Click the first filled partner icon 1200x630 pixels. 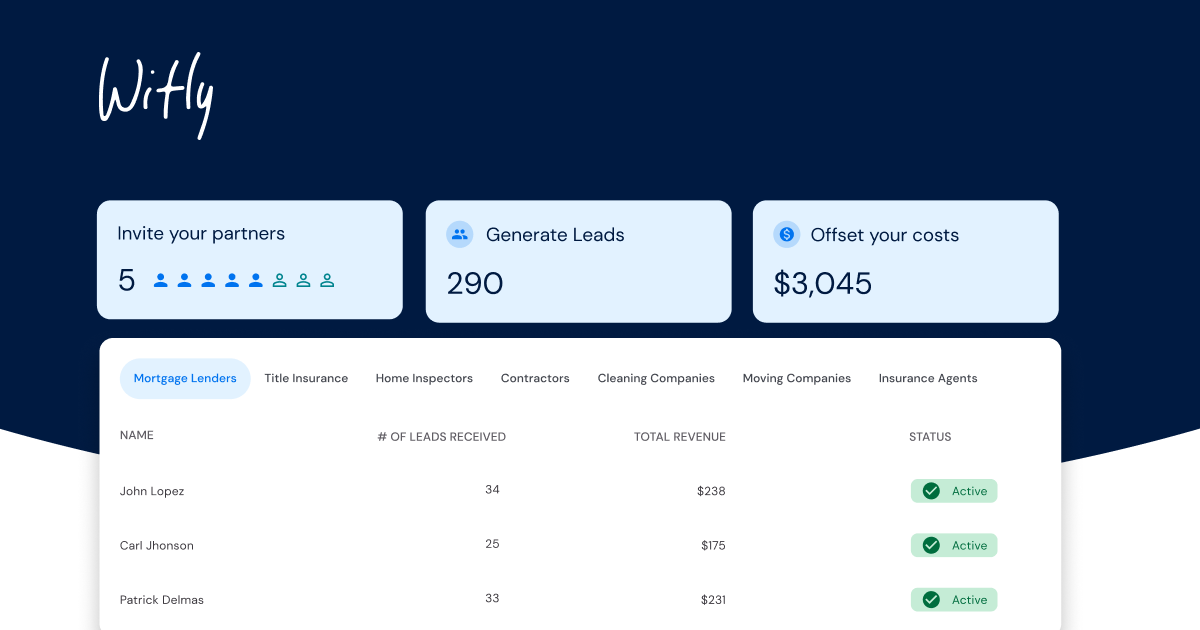click(161, 281)
